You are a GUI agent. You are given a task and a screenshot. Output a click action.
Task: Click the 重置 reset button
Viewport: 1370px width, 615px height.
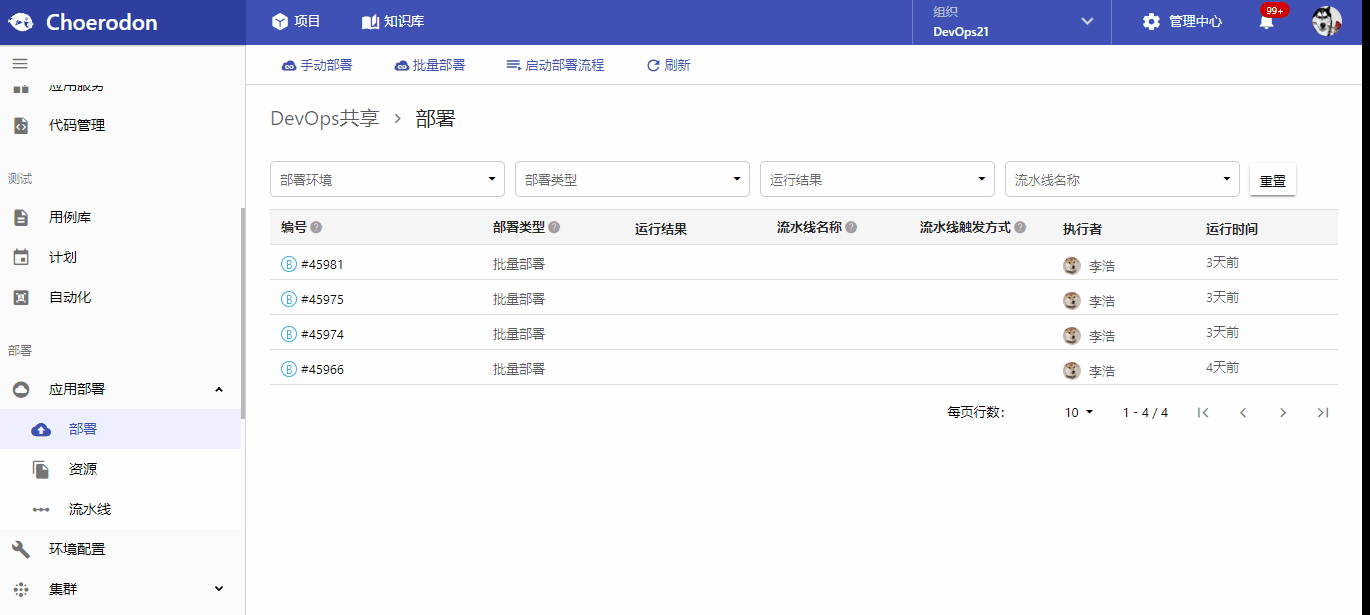(x=1272, y=179)
